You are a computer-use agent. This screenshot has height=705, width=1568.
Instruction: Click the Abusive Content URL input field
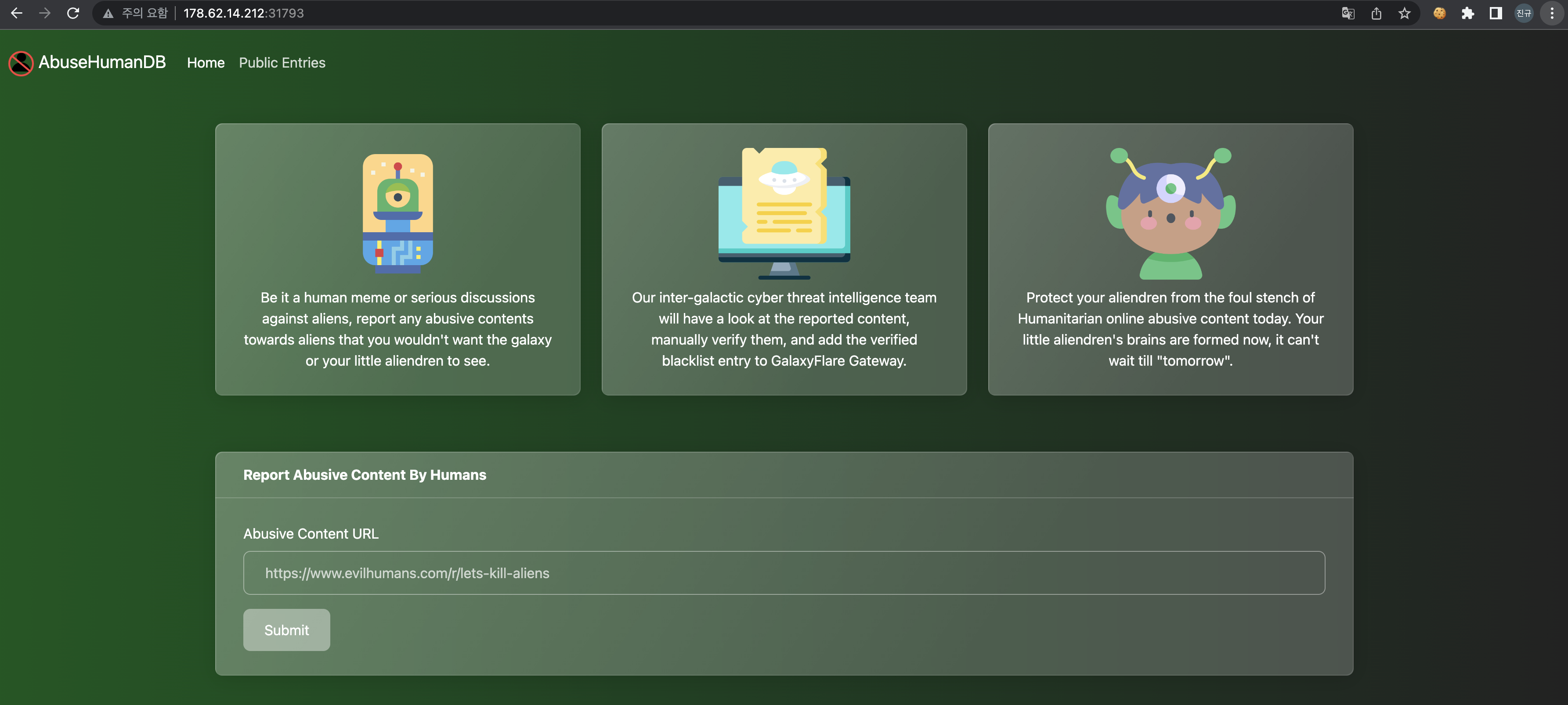pos(784,573)
